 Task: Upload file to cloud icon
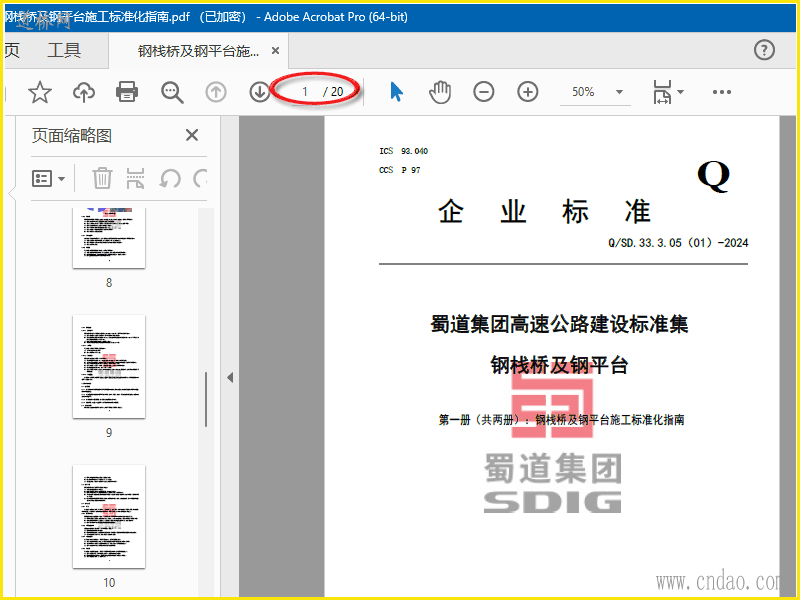pos(84,92)
